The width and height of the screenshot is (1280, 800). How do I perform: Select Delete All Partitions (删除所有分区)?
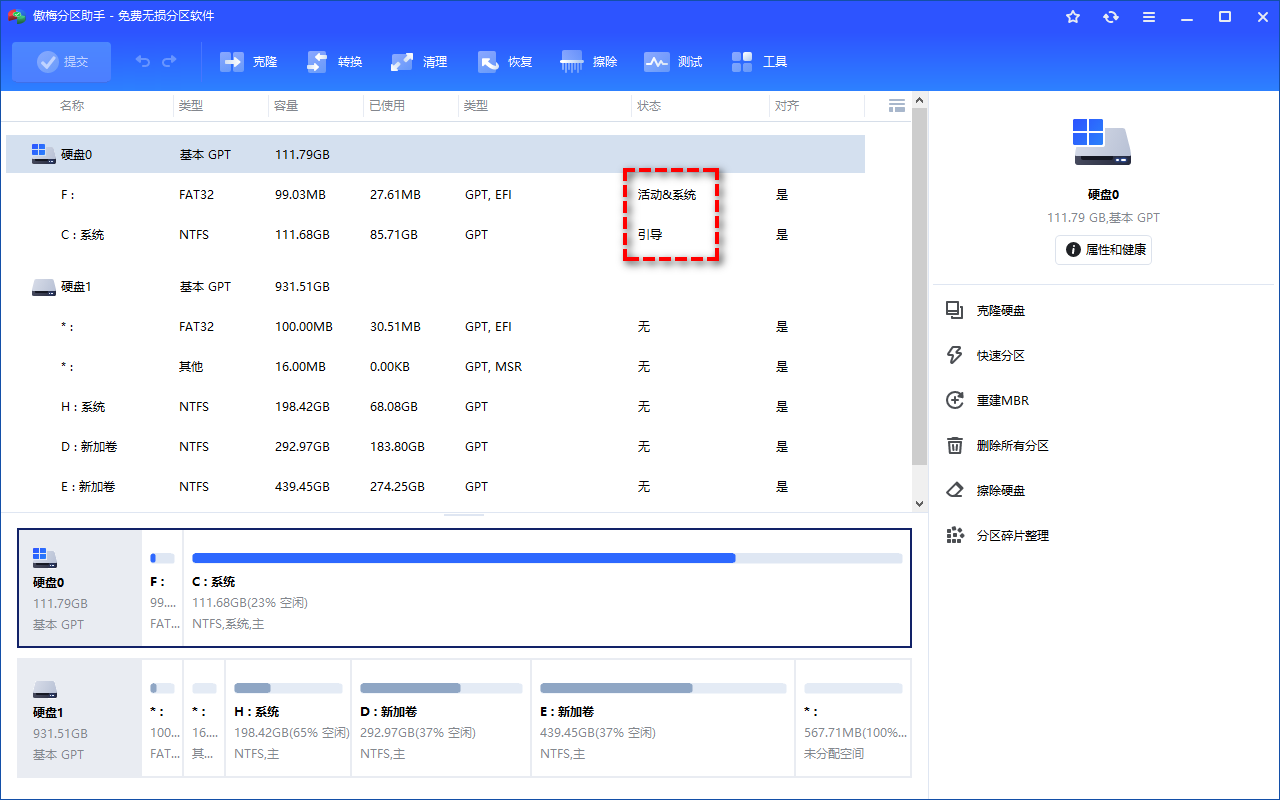click(1012, 446)
